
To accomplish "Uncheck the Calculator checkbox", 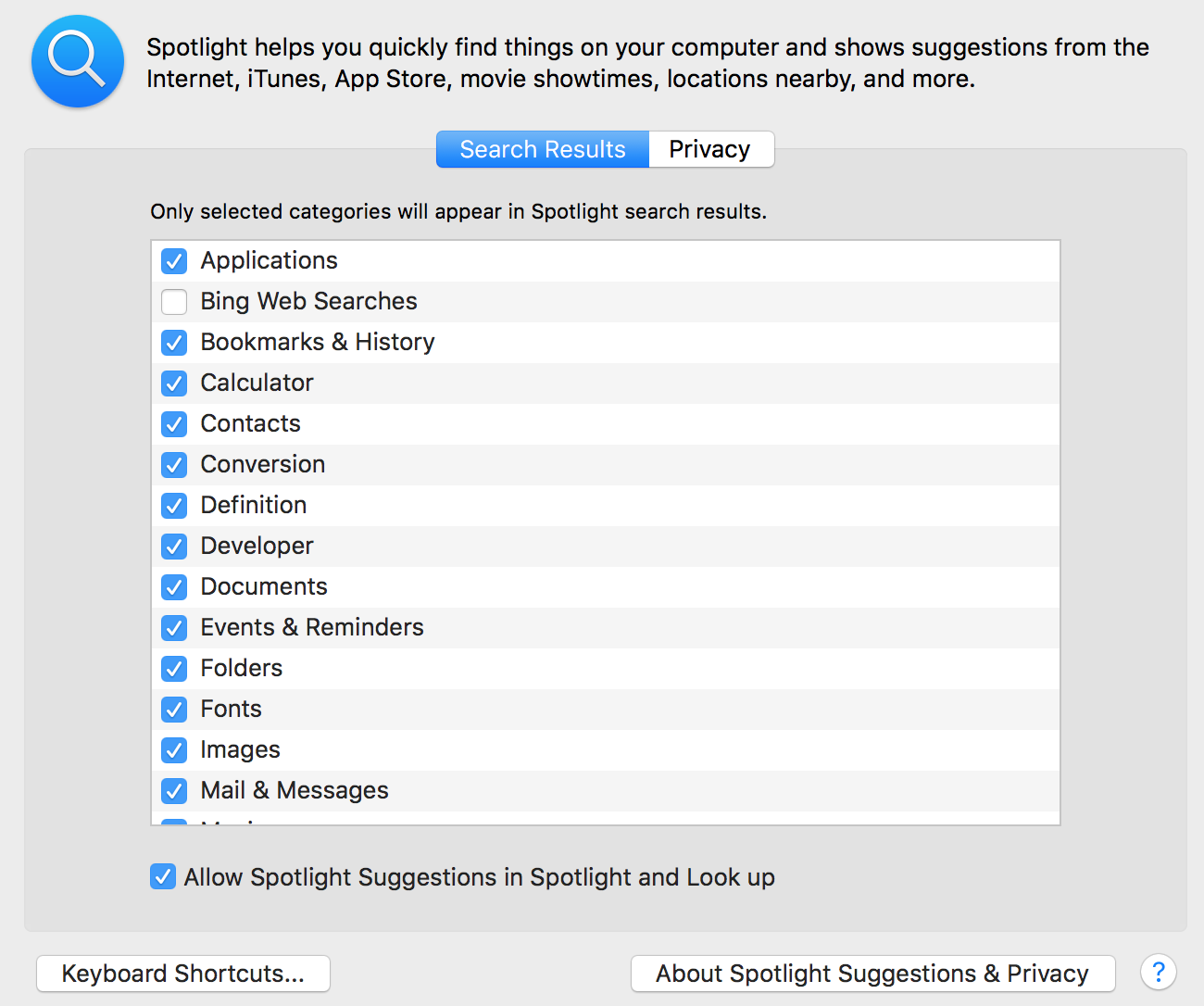I will coord(174,384).
